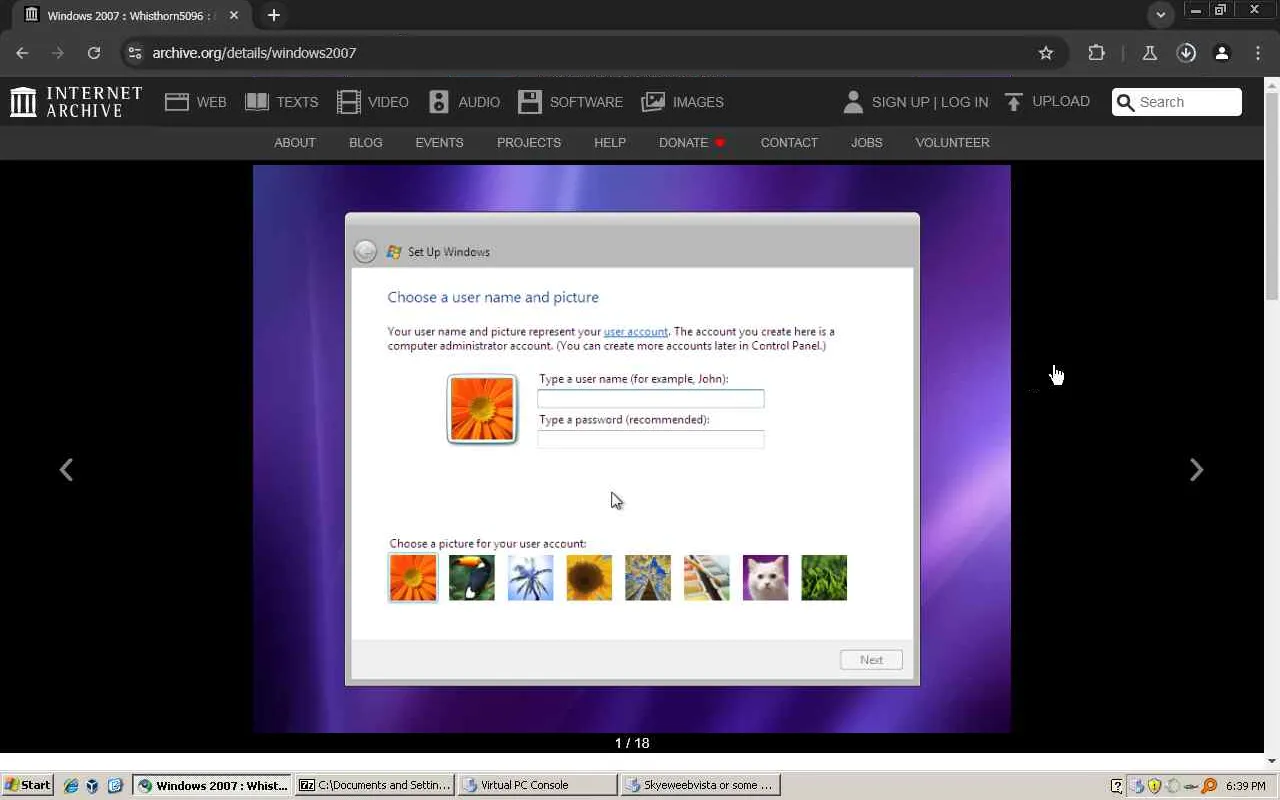Screen dimensions: 1280x800
Task: Open a new browser tab
Action: (x=274, y=15)
